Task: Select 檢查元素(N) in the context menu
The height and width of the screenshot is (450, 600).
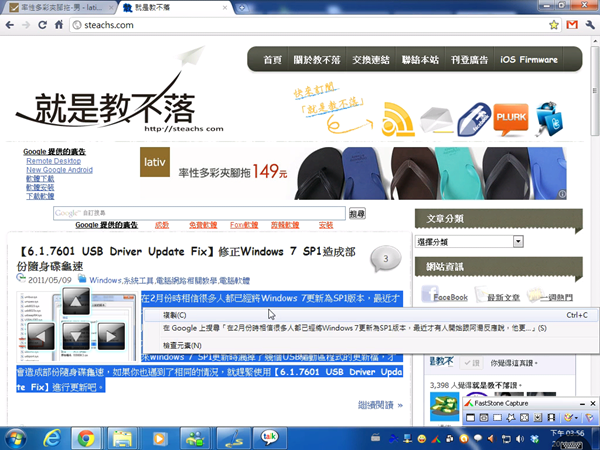Action: pos(370,346)
